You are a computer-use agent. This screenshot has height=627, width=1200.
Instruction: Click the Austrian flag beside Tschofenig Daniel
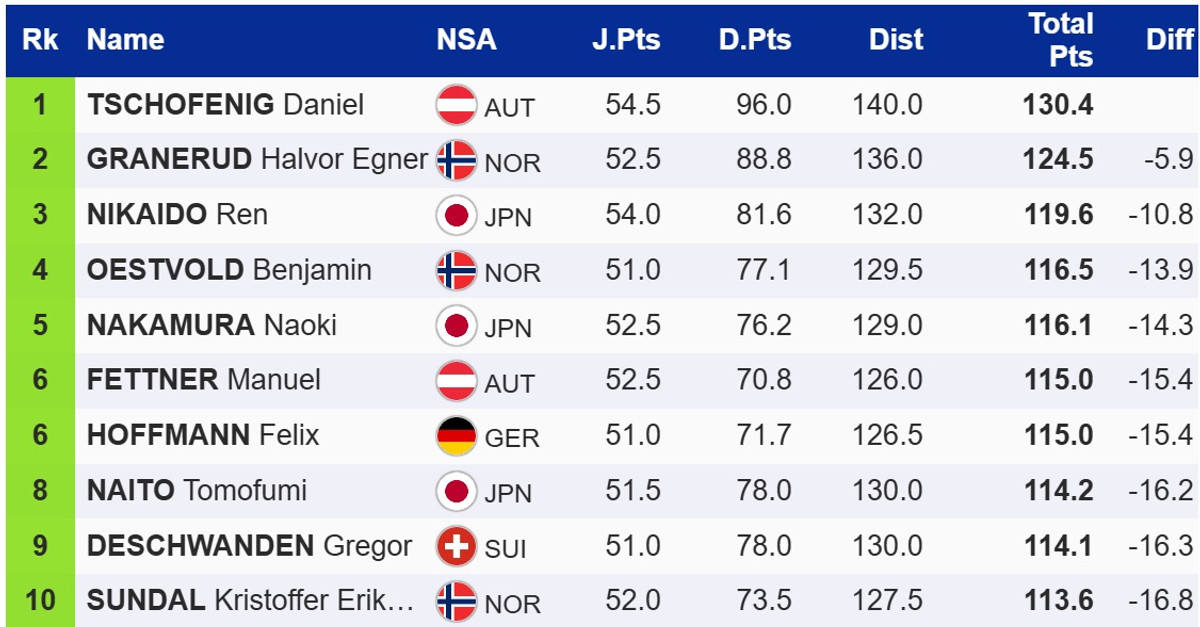click(x=456, y=105)
